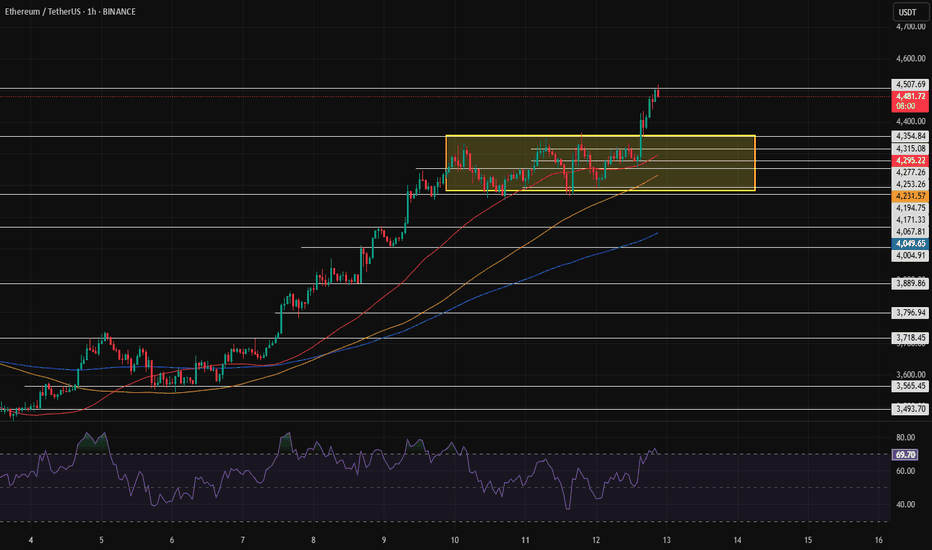
Task: Select the 4,194.75 price label
Action: (x=910, y=208)
